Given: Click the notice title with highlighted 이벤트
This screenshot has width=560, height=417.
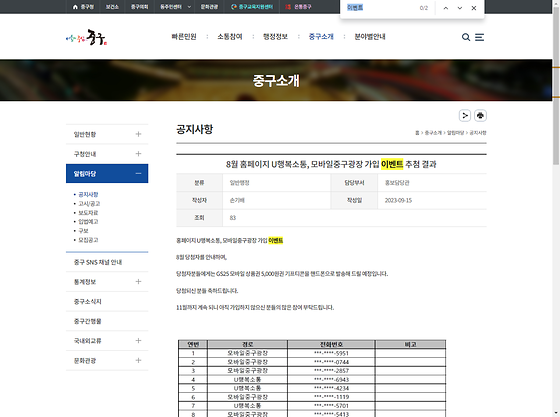Looking at the screenshot, I should (x=331, y=164).
